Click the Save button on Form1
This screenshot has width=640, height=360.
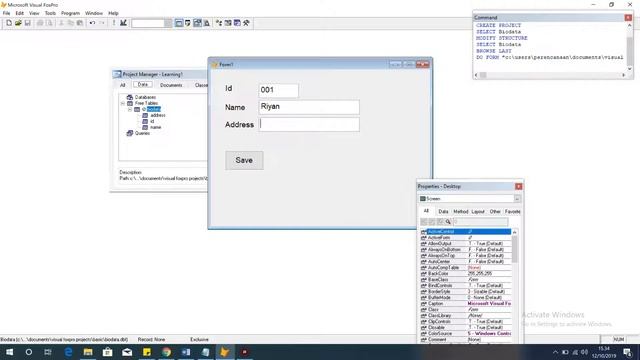(244, 160)
